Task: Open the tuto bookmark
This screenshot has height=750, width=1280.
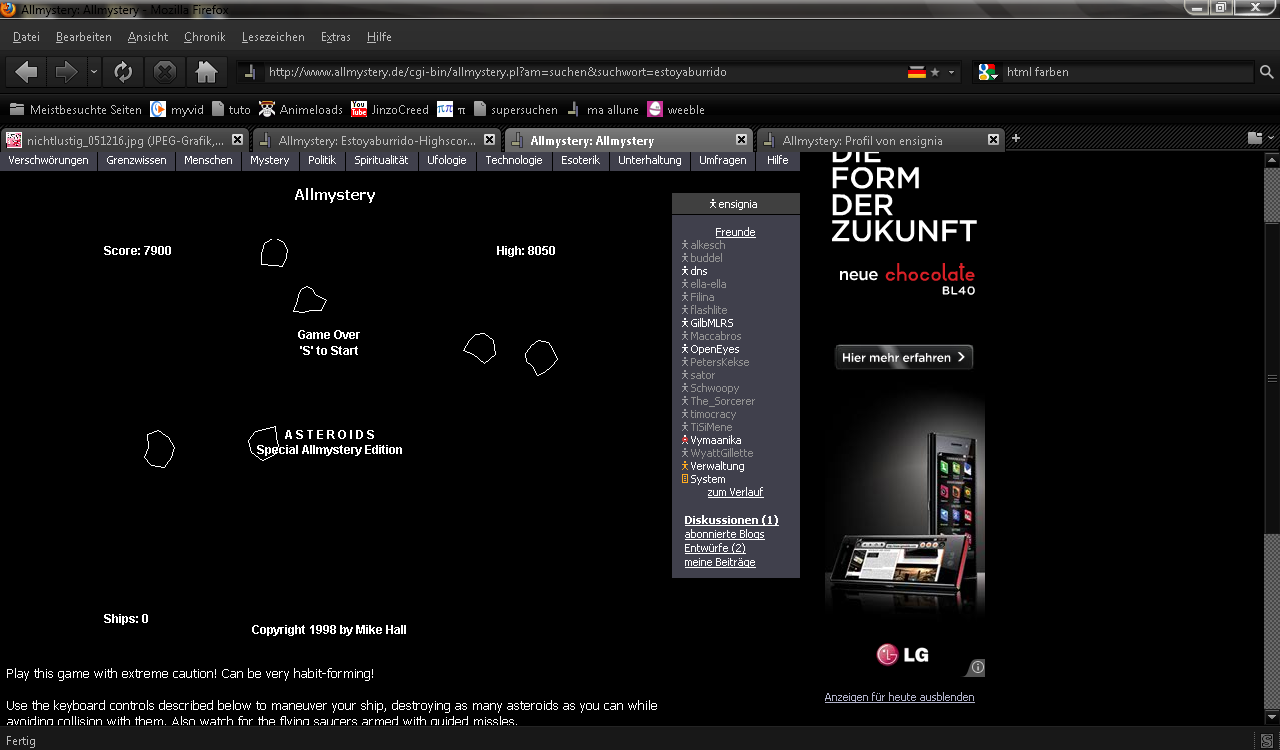Action: click(x=230, y=110)
